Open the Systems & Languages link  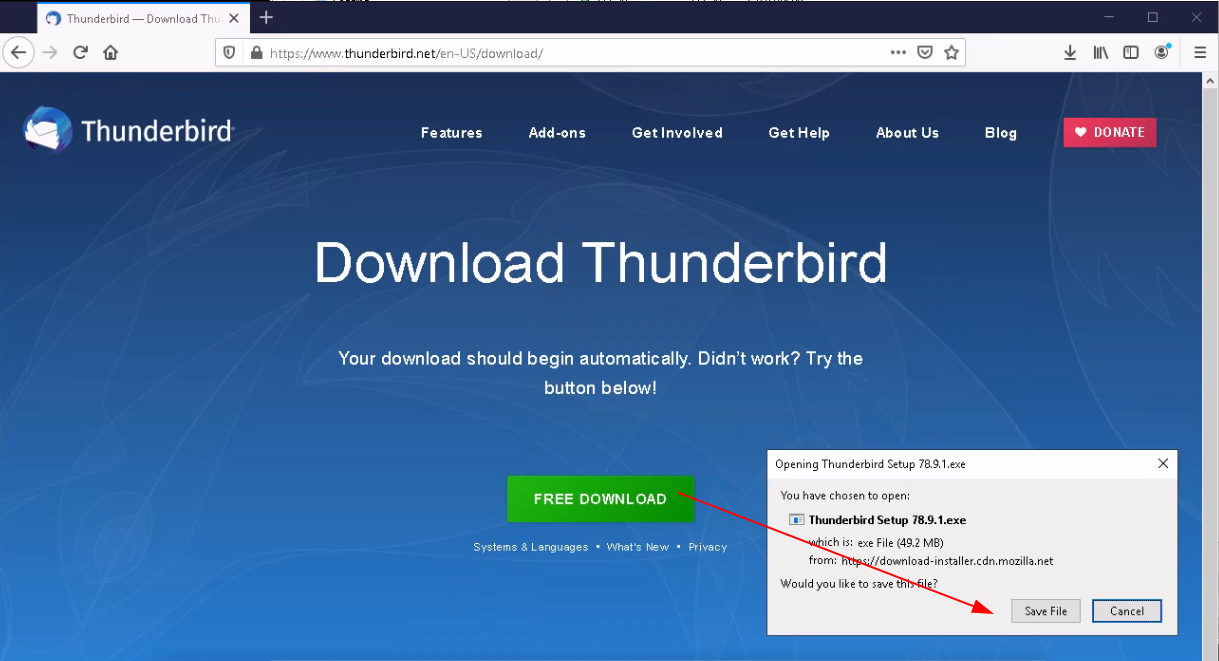(531, 547)
